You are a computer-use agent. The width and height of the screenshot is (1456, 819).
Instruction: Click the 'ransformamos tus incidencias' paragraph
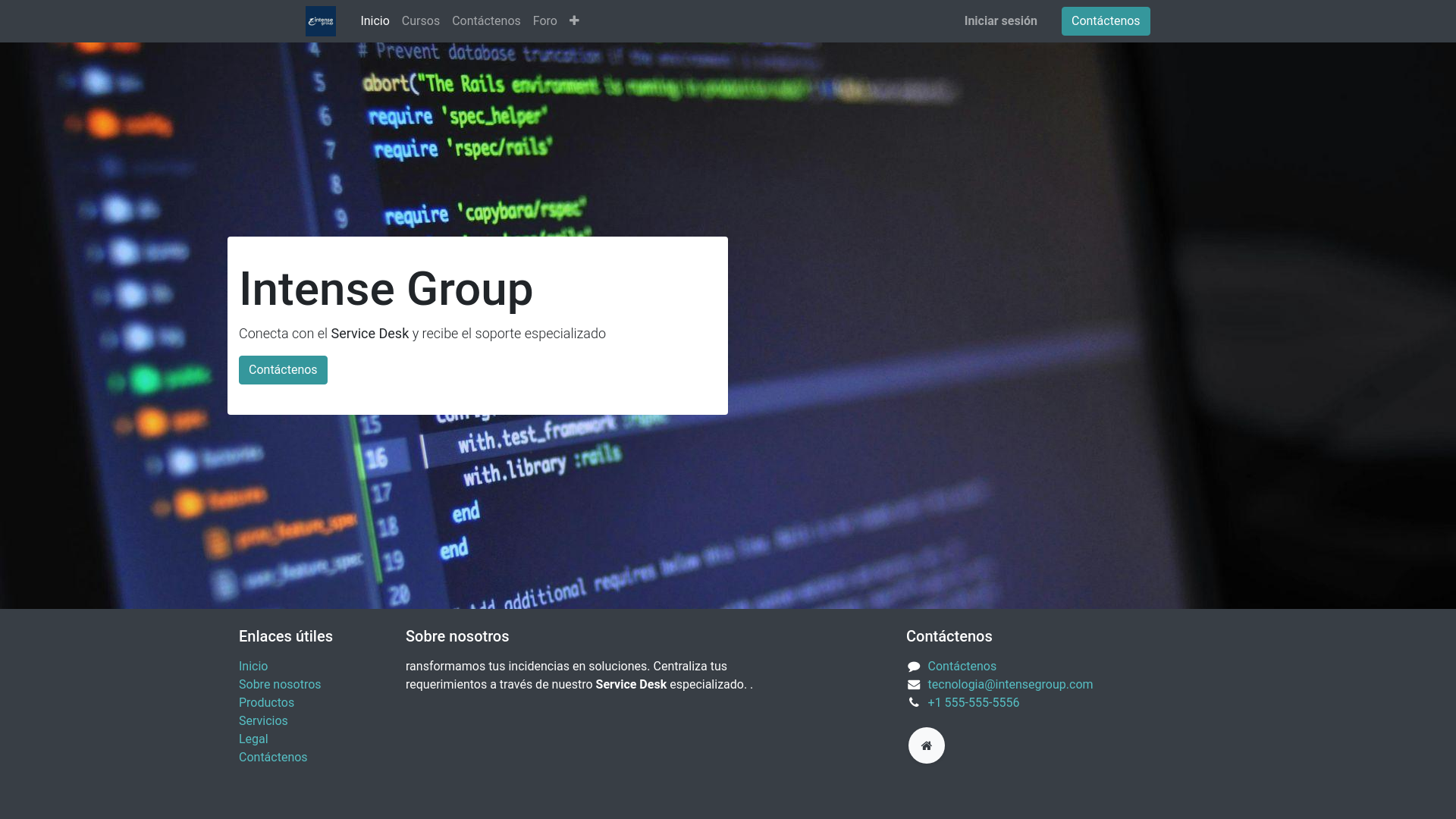pyautogui.click(x=579, y=676)
